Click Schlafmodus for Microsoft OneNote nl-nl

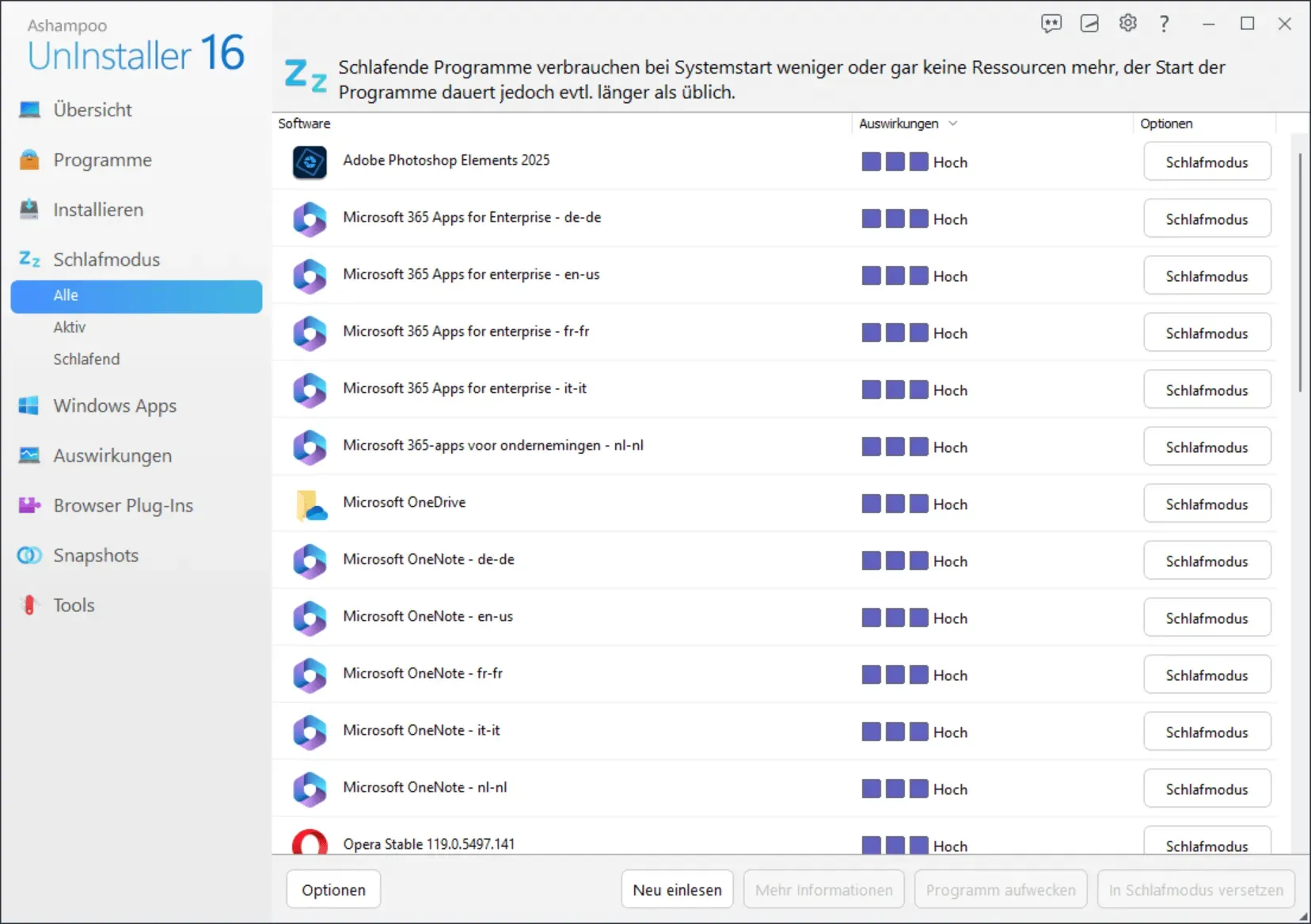(x=1207, y=789)
